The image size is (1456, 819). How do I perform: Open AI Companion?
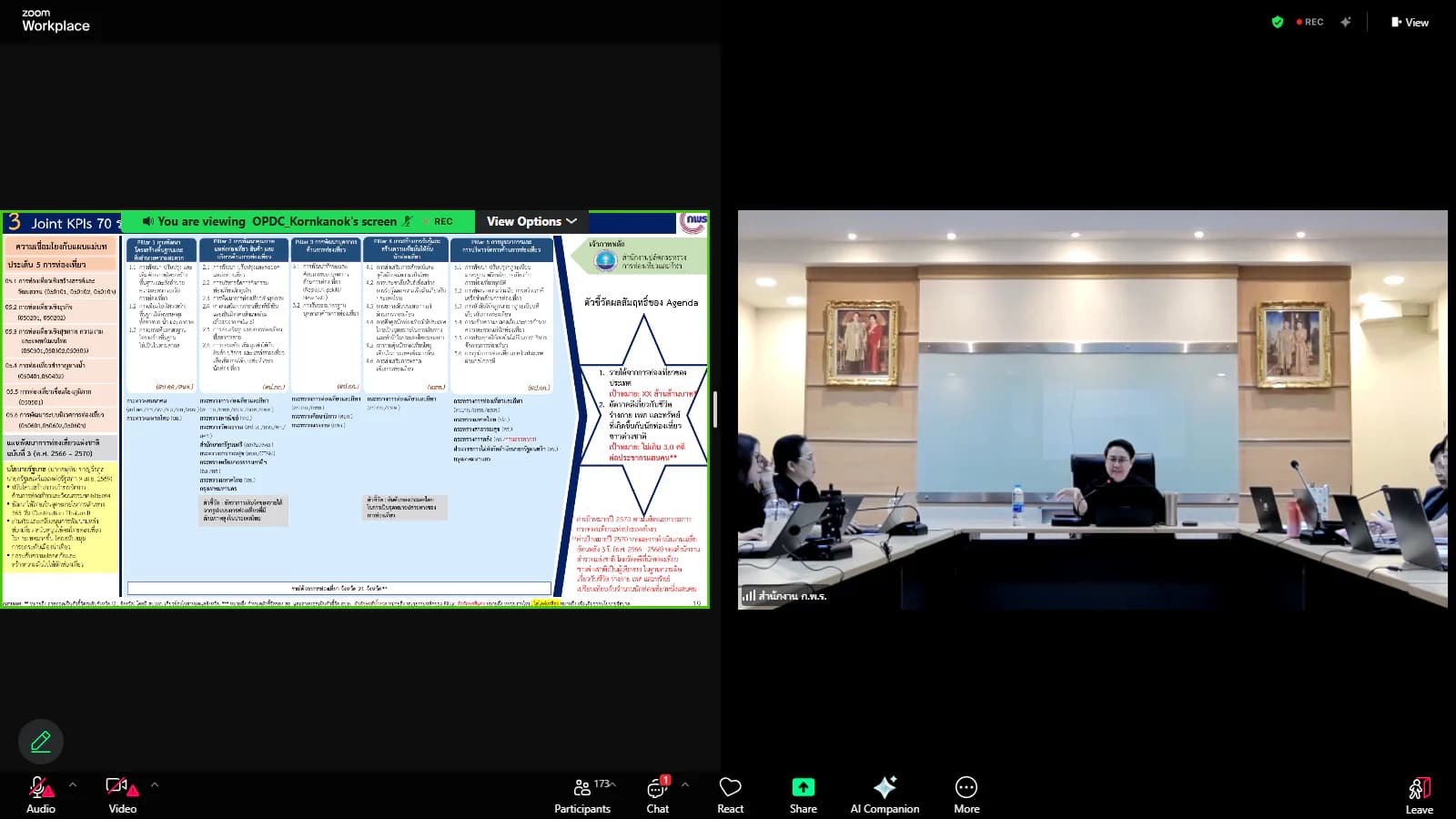pos(885,794)
